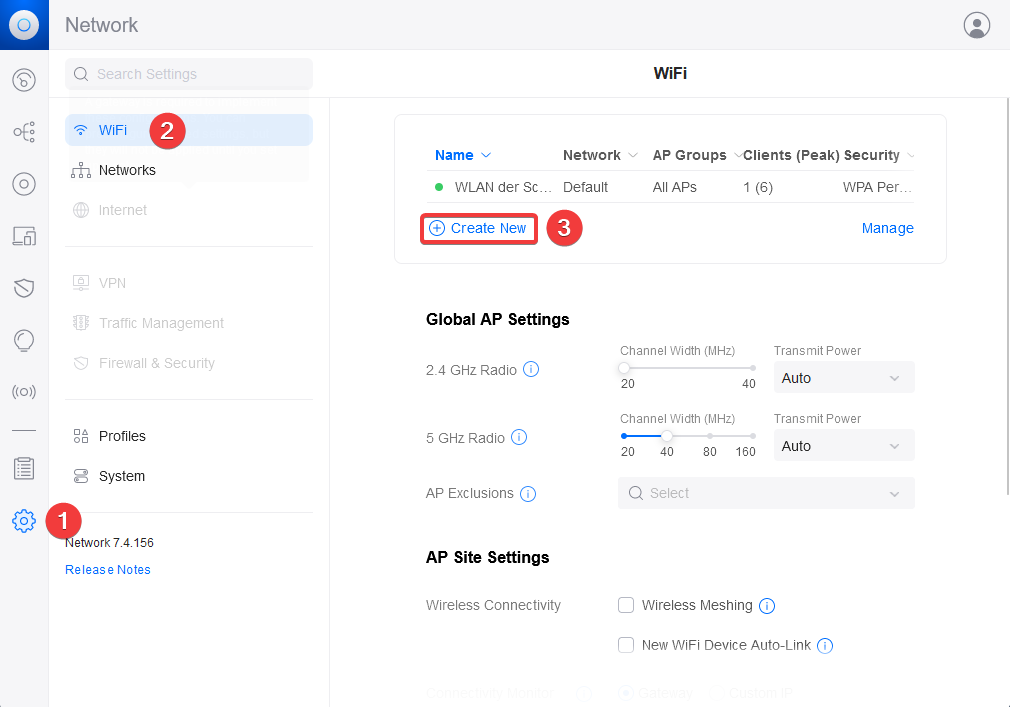
Task: Open the Release Notes link
Action: pos(108,570)
